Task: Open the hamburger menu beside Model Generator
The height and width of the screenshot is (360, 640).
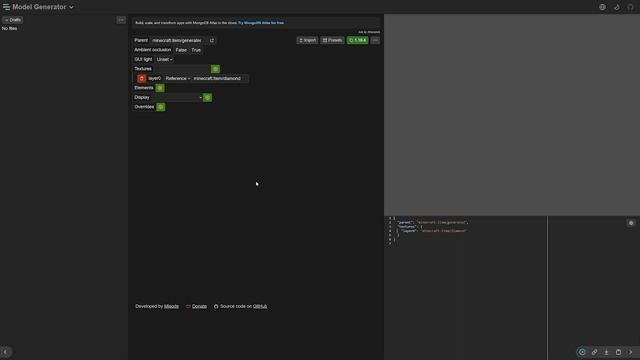Action: point(6,7)
